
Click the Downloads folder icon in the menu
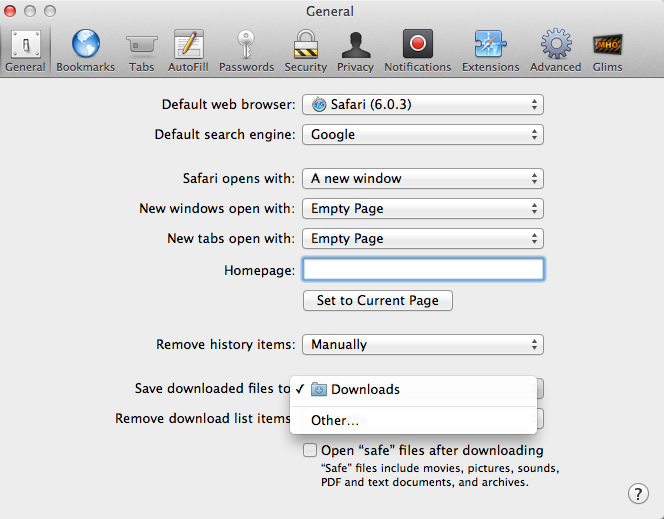click(318, 389)
